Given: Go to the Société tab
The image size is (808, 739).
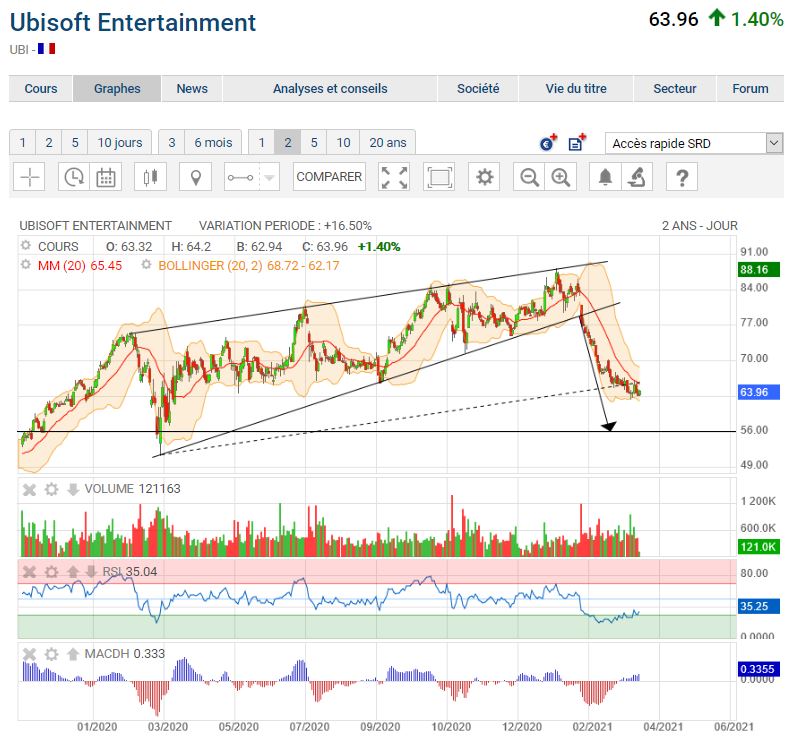Looking at the screenshot, I should pos(478,89).
